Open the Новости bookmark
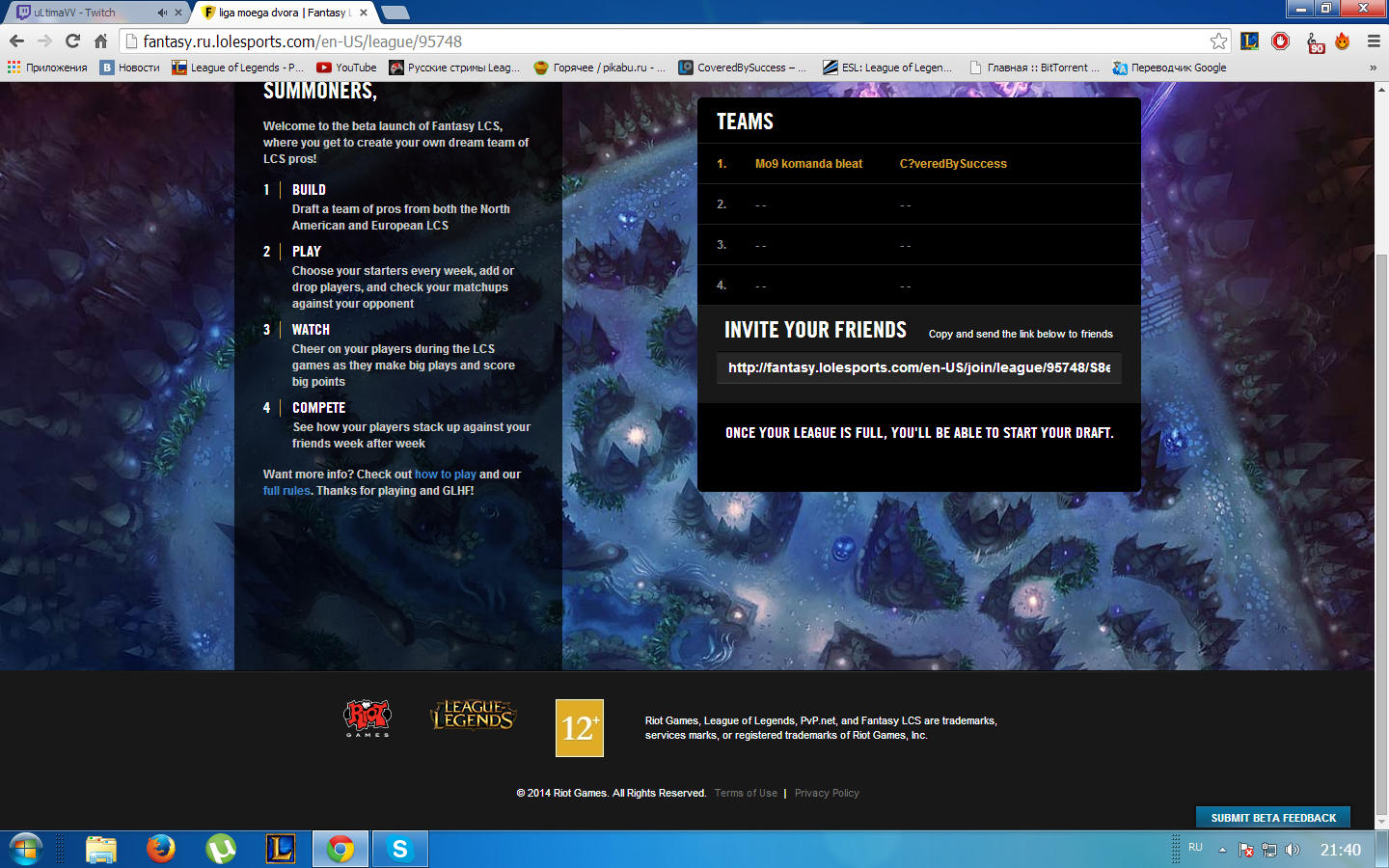This screenshot has width=1389, height=868. pos(130,68)
